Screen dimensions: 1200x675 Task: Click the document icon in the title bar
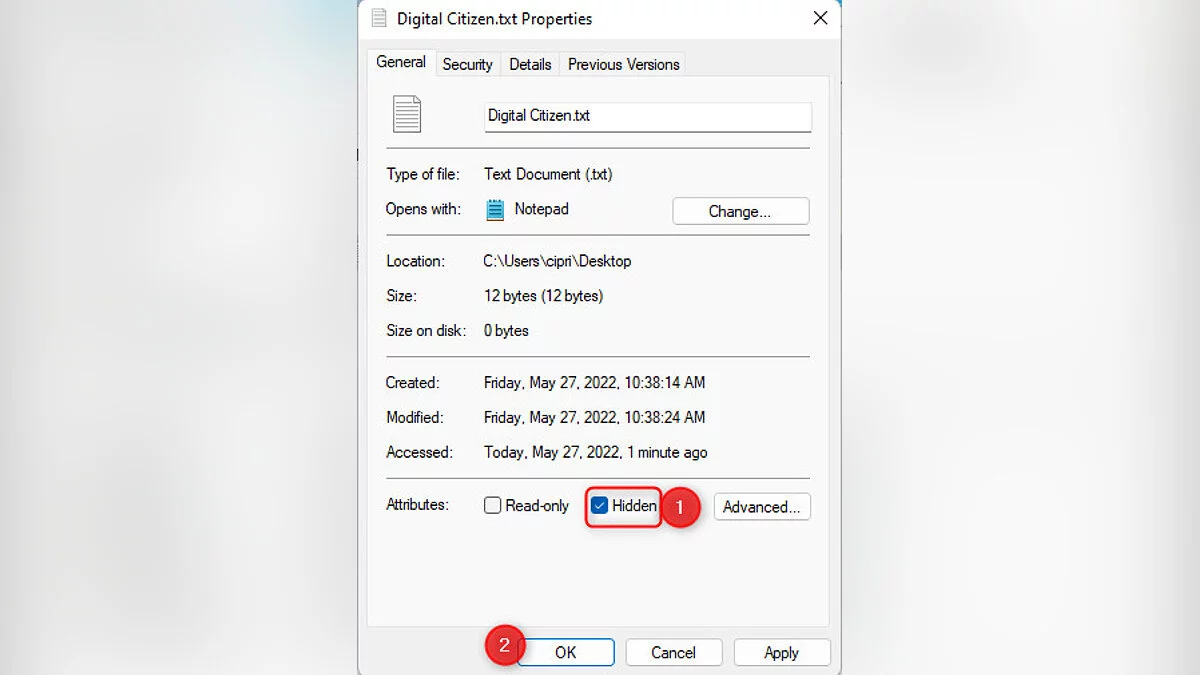click(379, 19)
